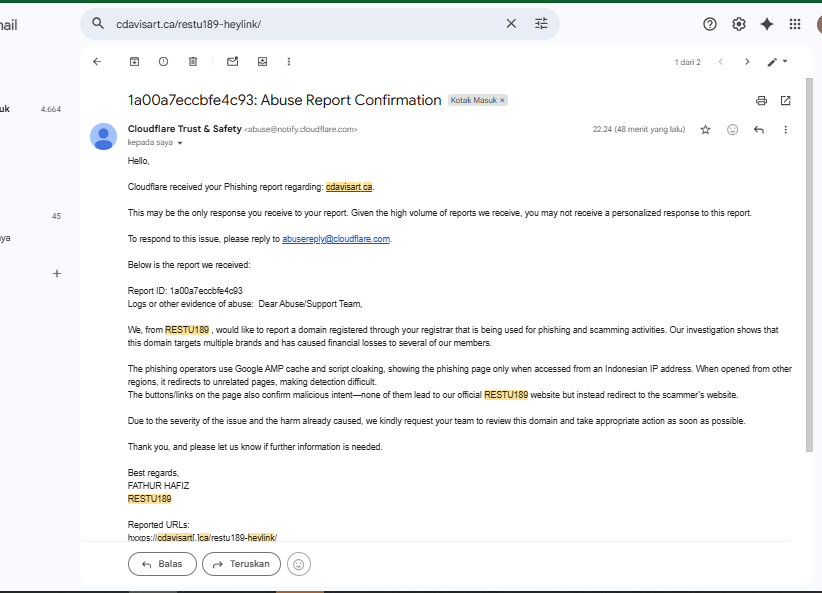822x593 pixels.
Task: Add an emoji reaction beside the star
Action: (732, 130)
